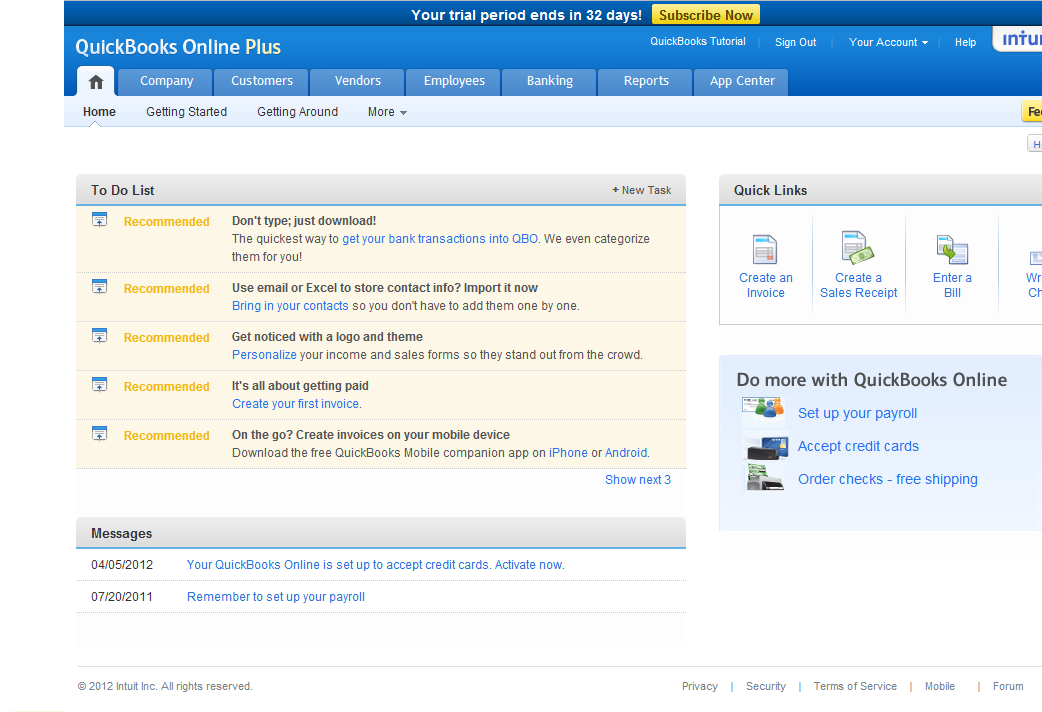Click the 'Don't type; just download!' heading
The height and width of the screenshot is (712, 1042).
point(304,221)
